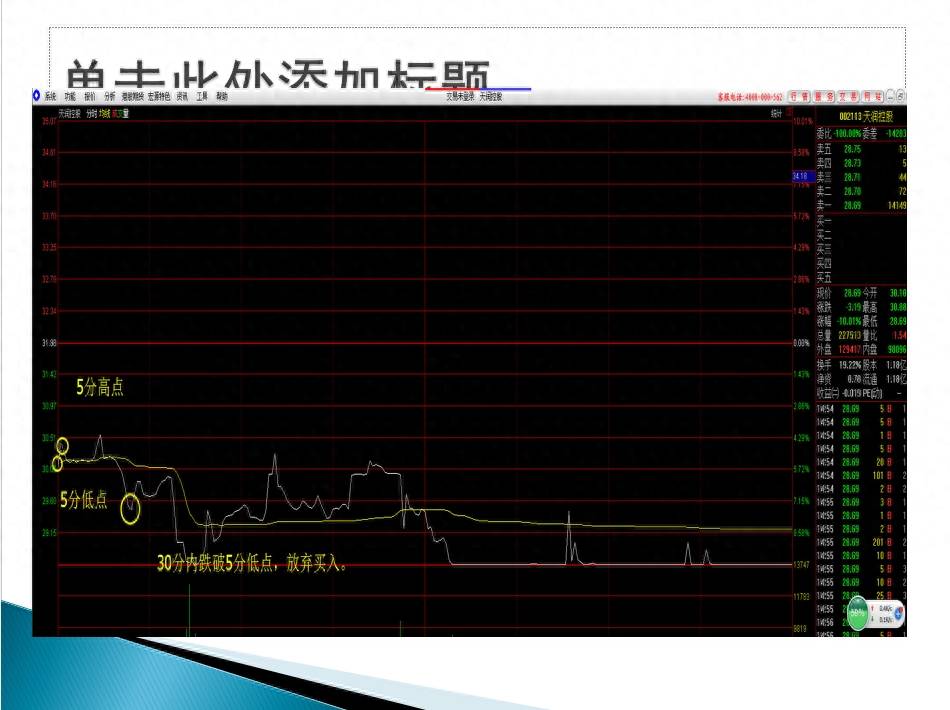The width and height of the screenshot is (950, 710).
Task: Click the 涨幅 value -10.01%
Action: (849, 321)
